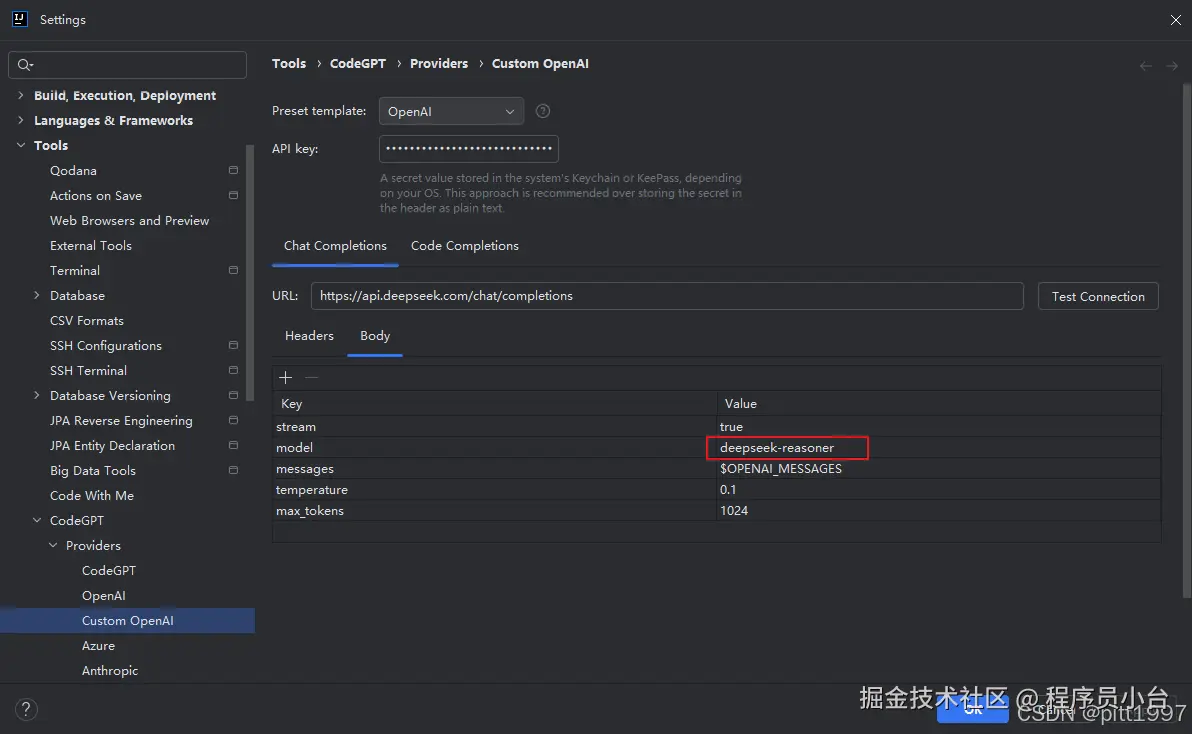Image resolution: width=1192 pixels, height=734 pixels.
Task: Click the search magnifier icon in settings
Action: tap(24, 65)
